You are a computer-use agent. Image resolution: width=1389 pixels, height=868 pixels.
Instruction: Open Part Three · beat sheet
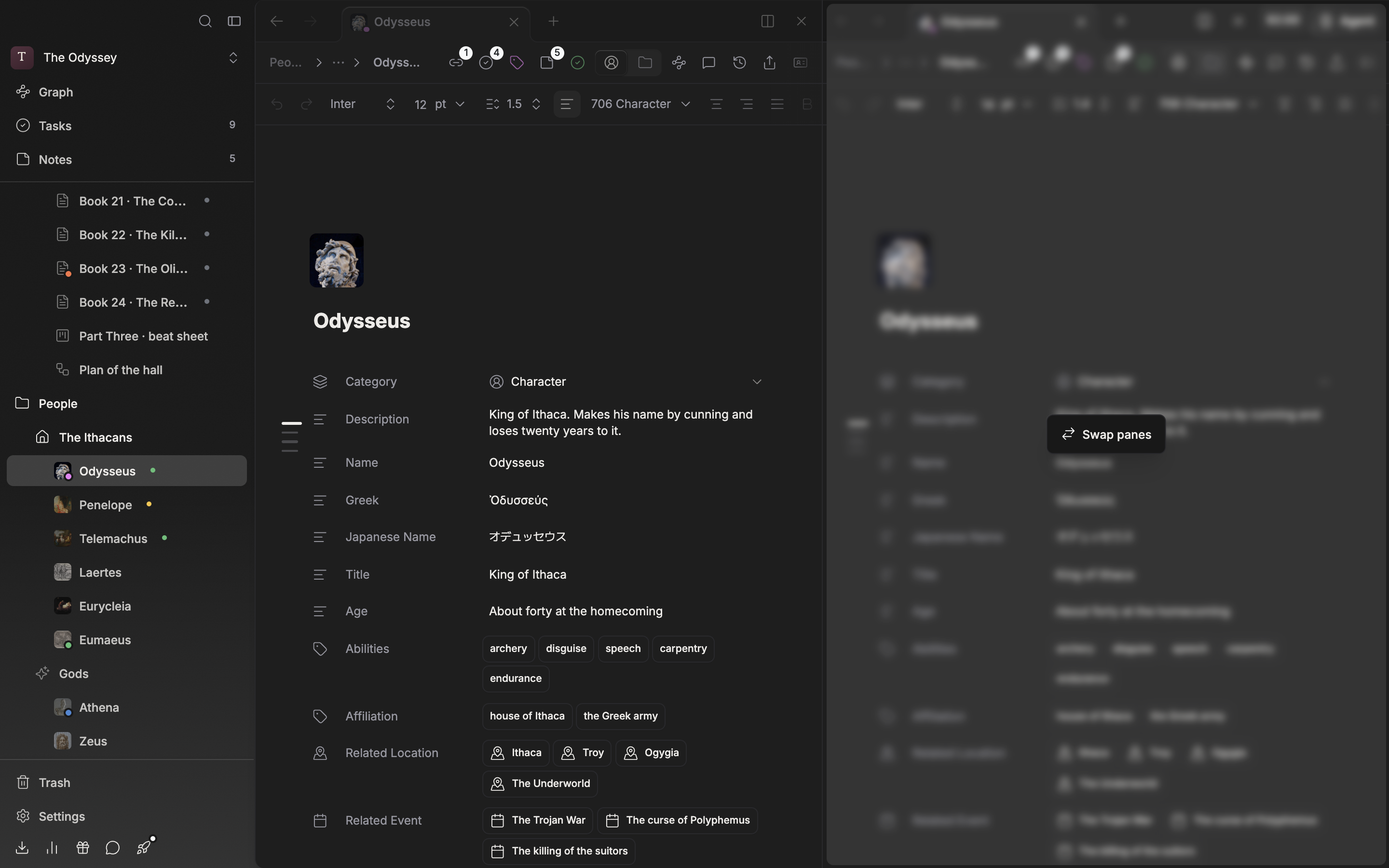tap(127, 337)
